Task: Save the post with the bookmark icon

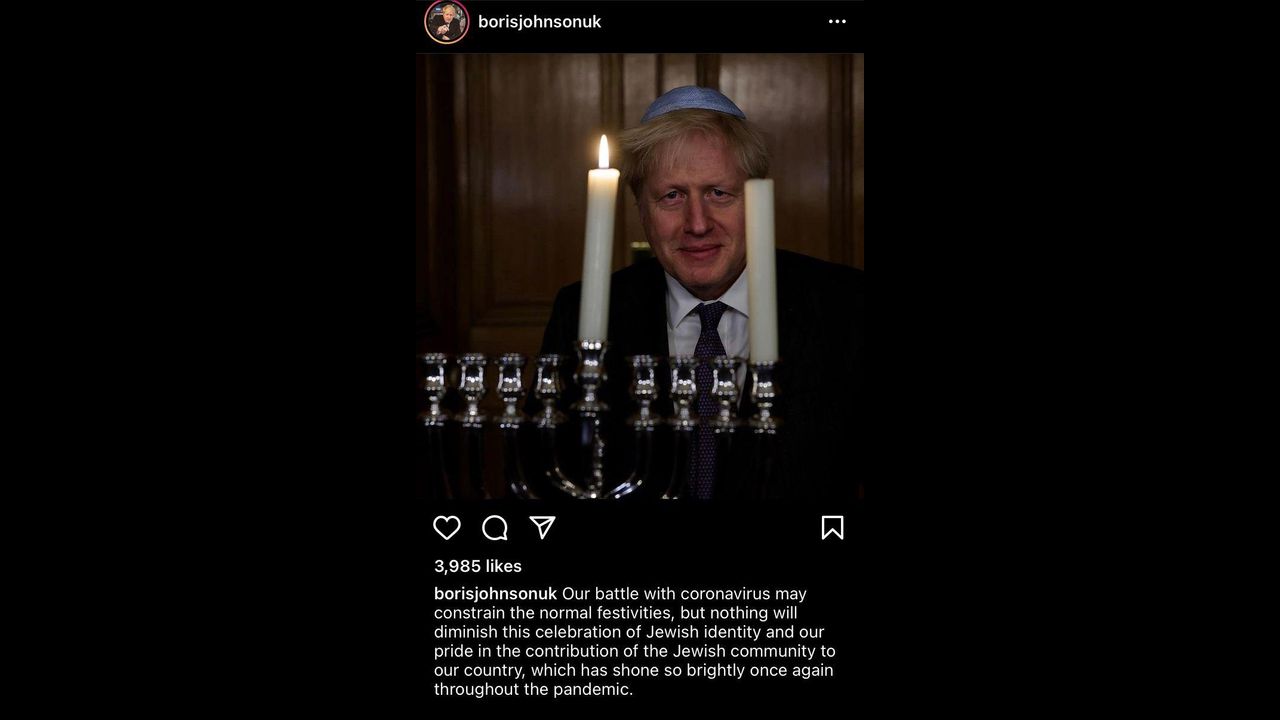Action: point(832,528)
